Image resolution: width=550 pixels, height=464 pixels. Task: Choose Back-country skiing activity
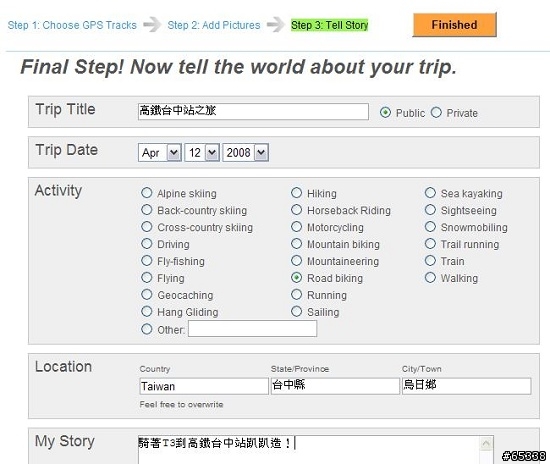point(147,210)
